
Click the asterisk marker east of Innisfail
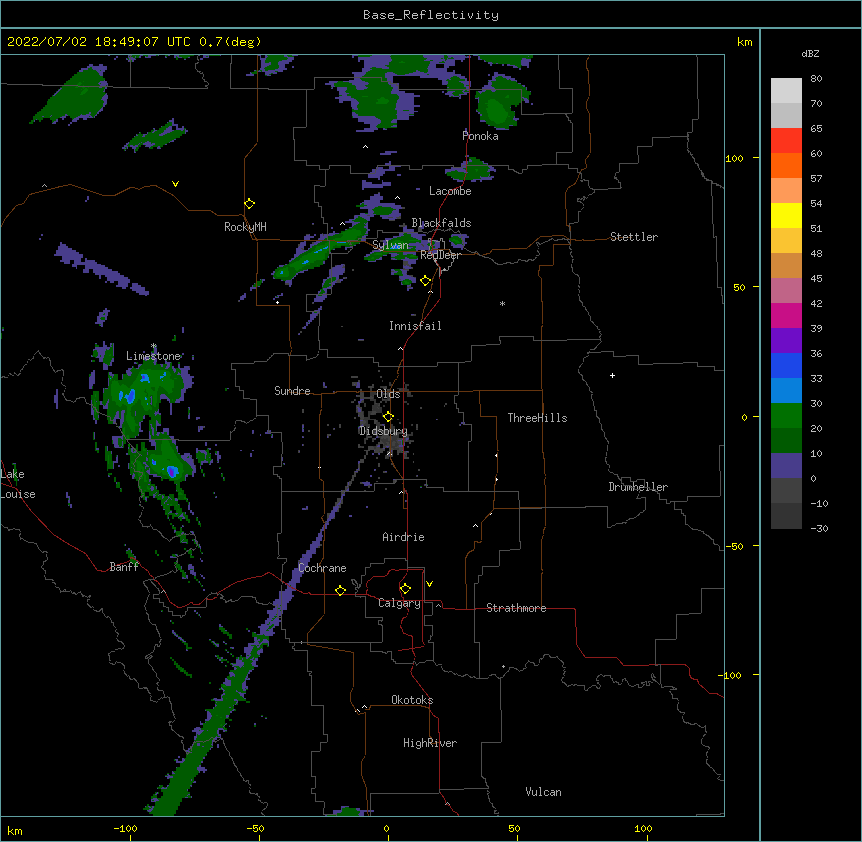502,303
